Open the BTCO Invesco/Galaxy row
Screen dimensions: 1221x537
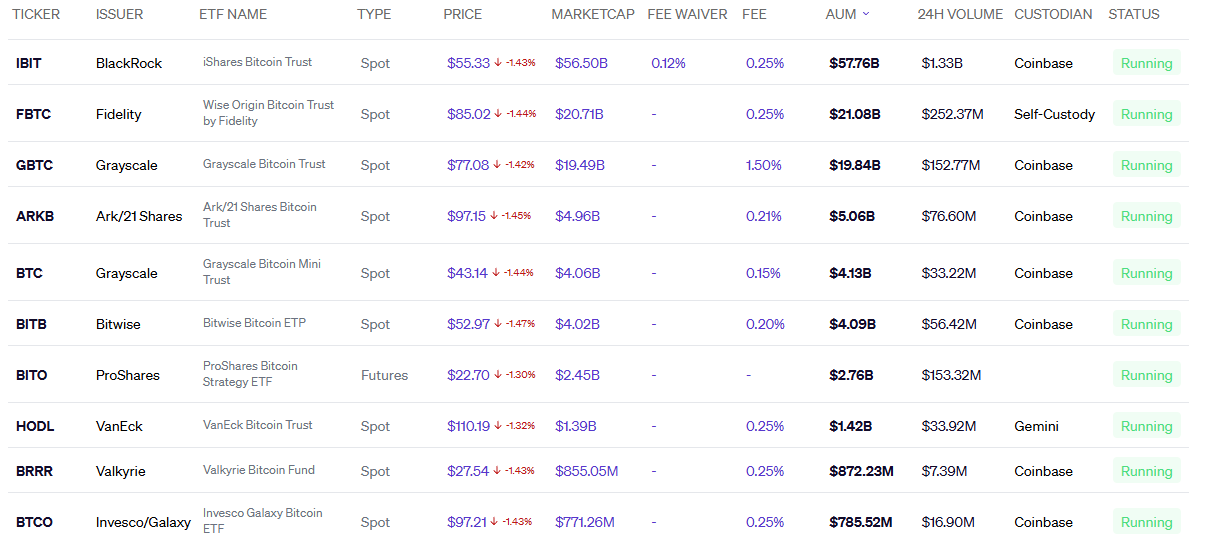[34, 522]
